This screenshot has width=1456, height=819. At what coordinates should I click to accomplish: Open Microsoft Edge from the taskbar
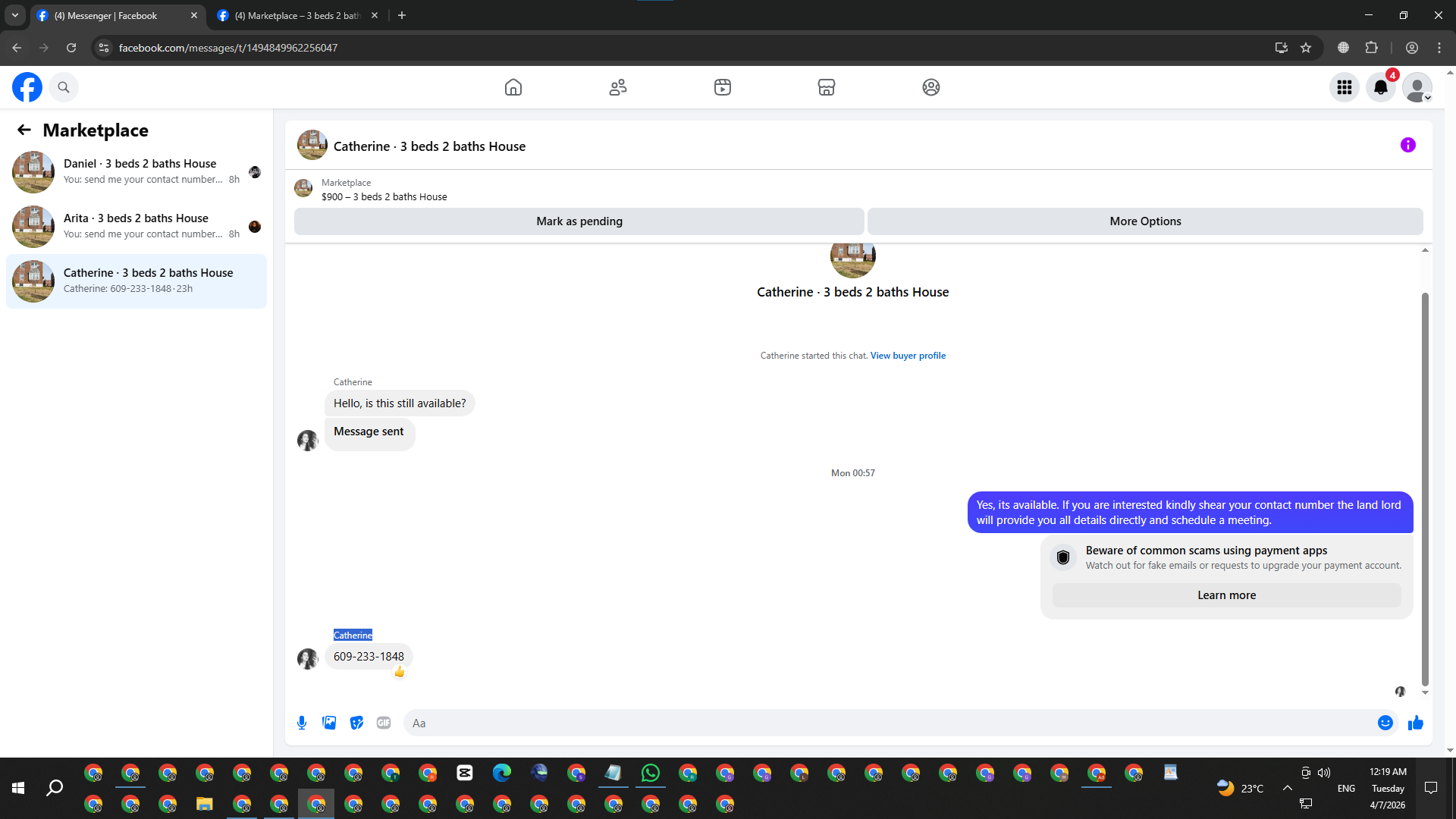(502, 773)
